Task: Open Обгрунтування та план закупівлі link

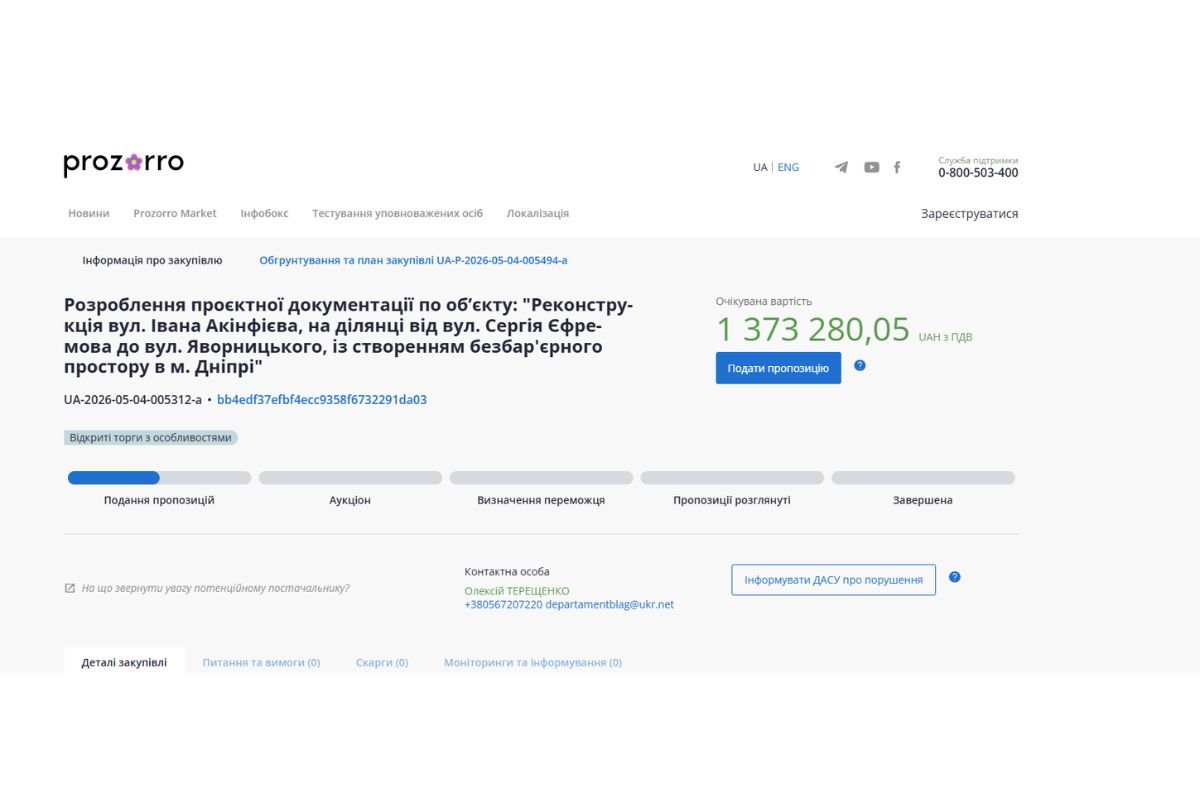Action: (413, 260)
